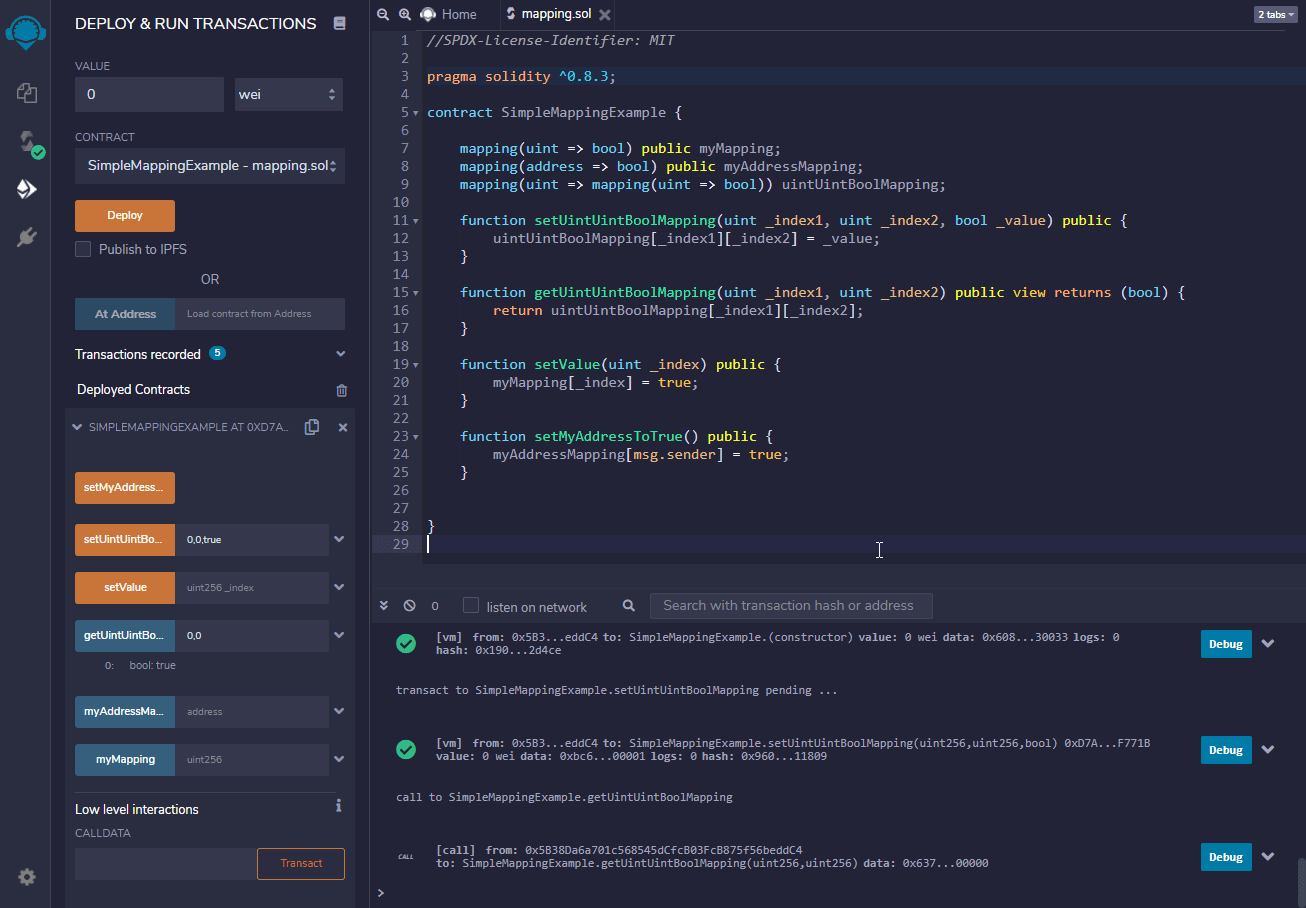1306x908 pixels.
Task: Run the setUintUintBoolMapping button
Action: coord(125,539)
